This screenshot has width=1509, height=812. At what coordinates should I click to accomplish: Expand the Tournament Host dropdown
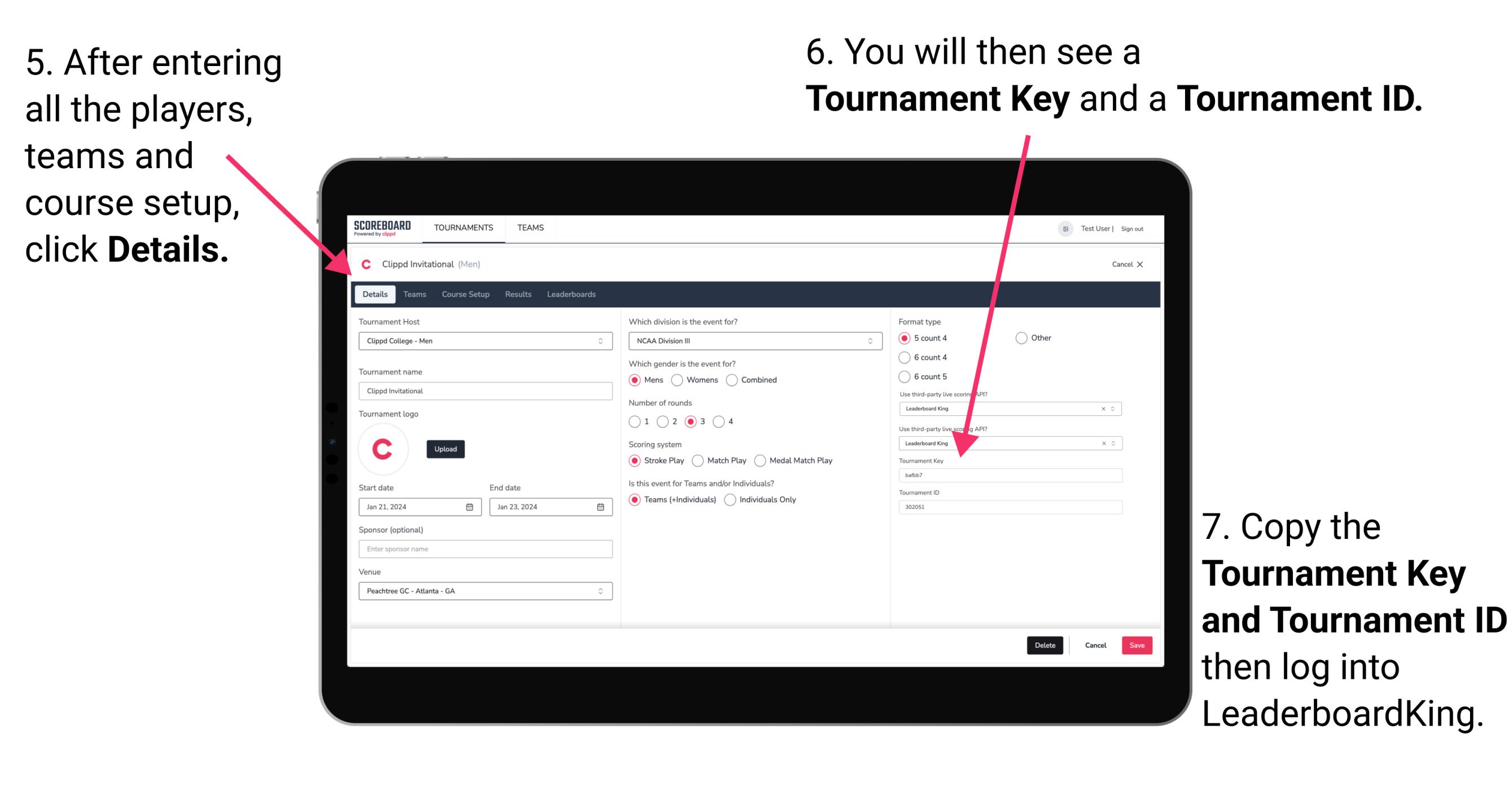[601, 341]
